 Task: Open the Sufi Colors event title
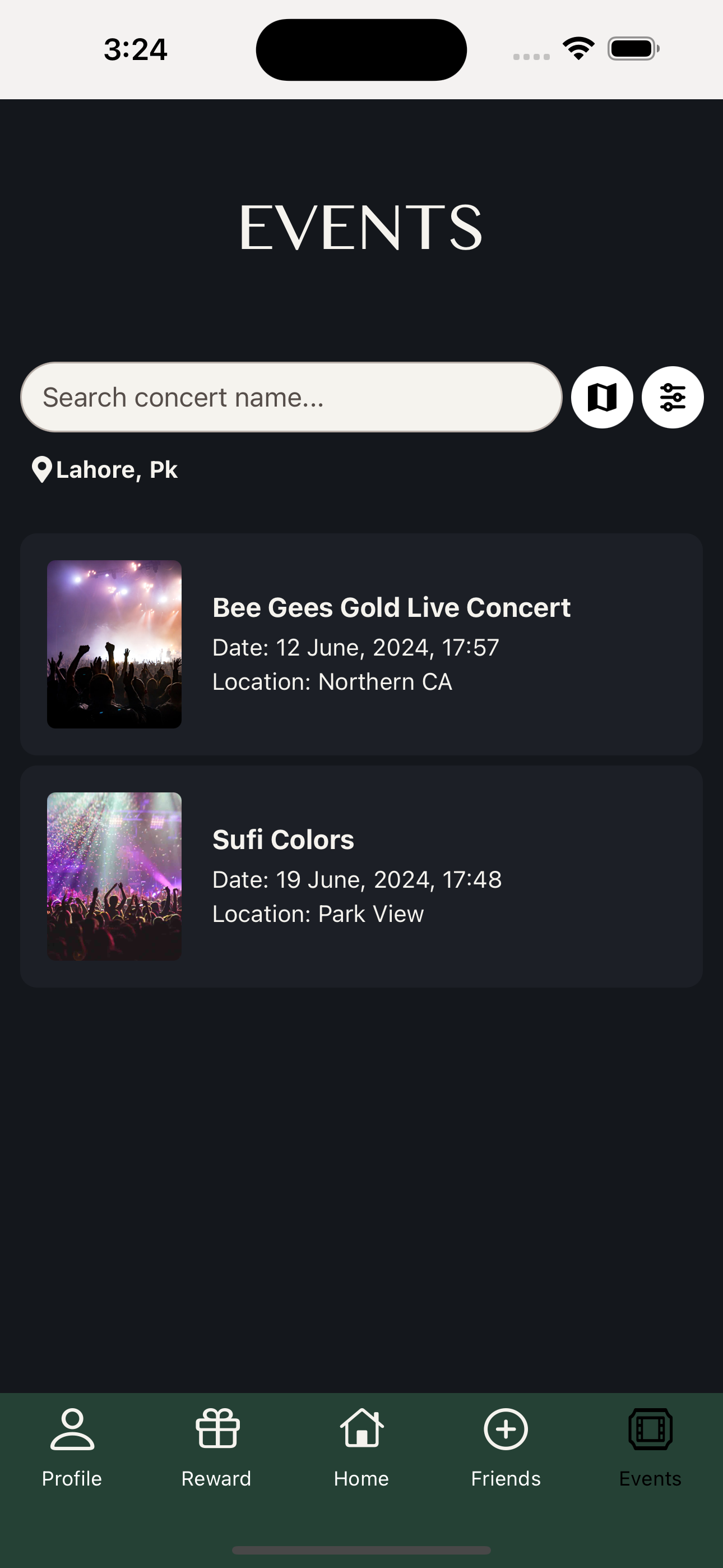pyautogui.click(x=283, y=840)
